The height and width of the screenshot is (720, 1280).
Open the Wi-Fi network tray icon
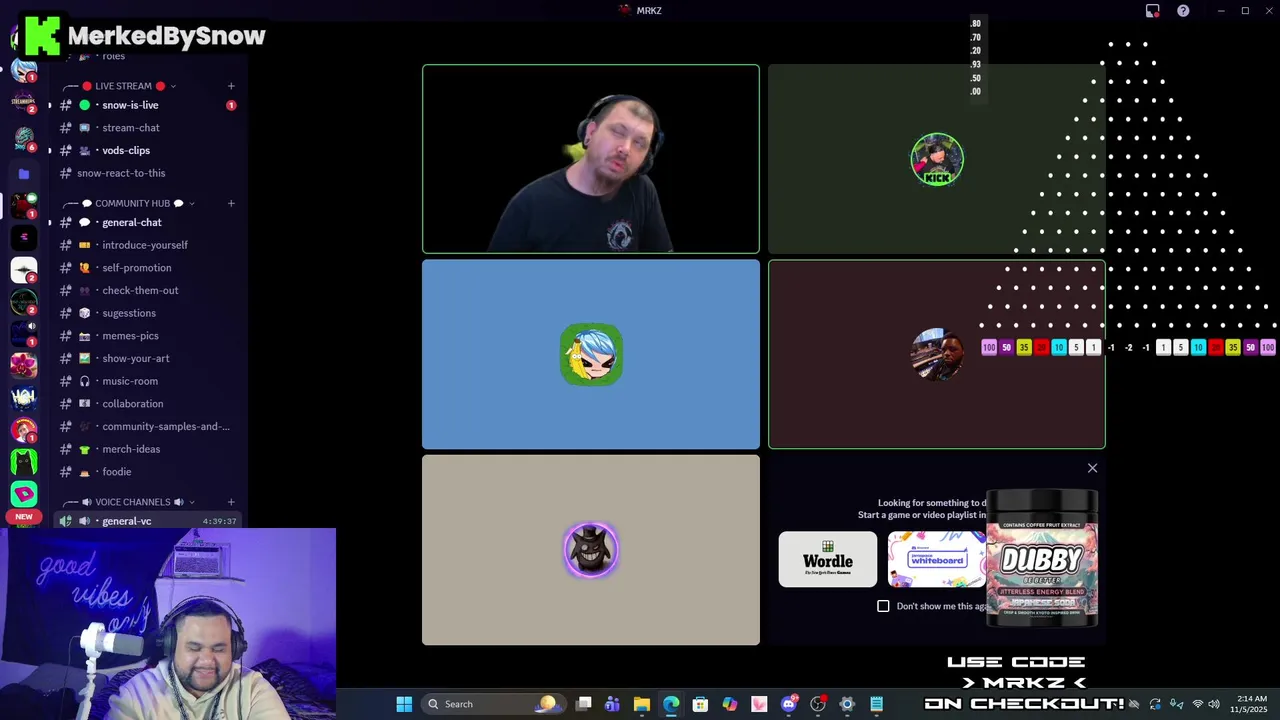click(x=1197, y=704)
